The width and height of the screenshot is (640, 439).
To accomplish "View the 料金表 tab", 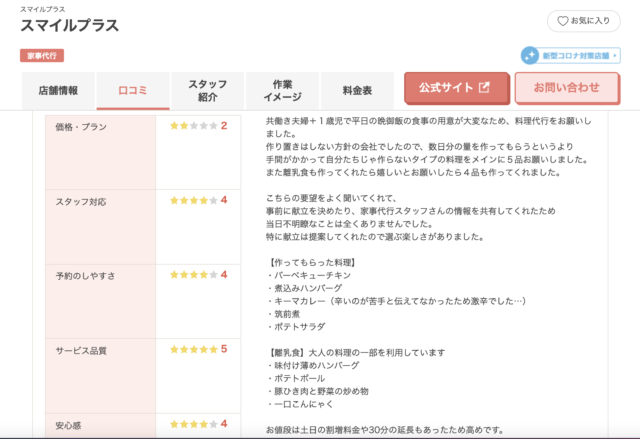I will tap(357, 90).
